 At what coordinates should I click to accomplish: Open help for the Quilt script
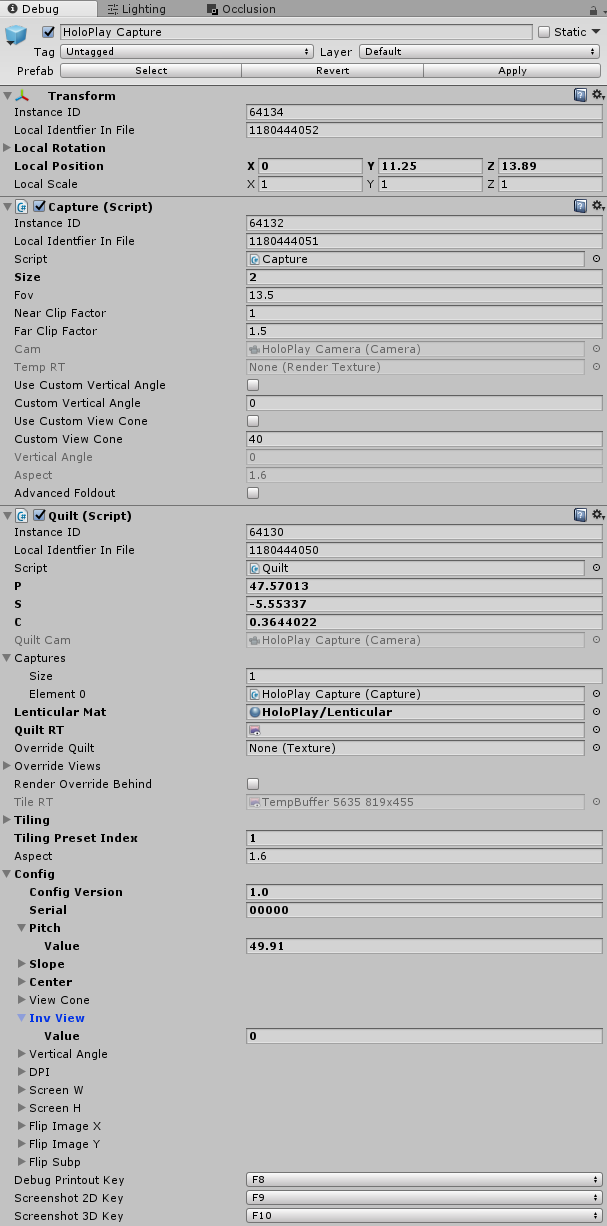[x=580, y=515]
